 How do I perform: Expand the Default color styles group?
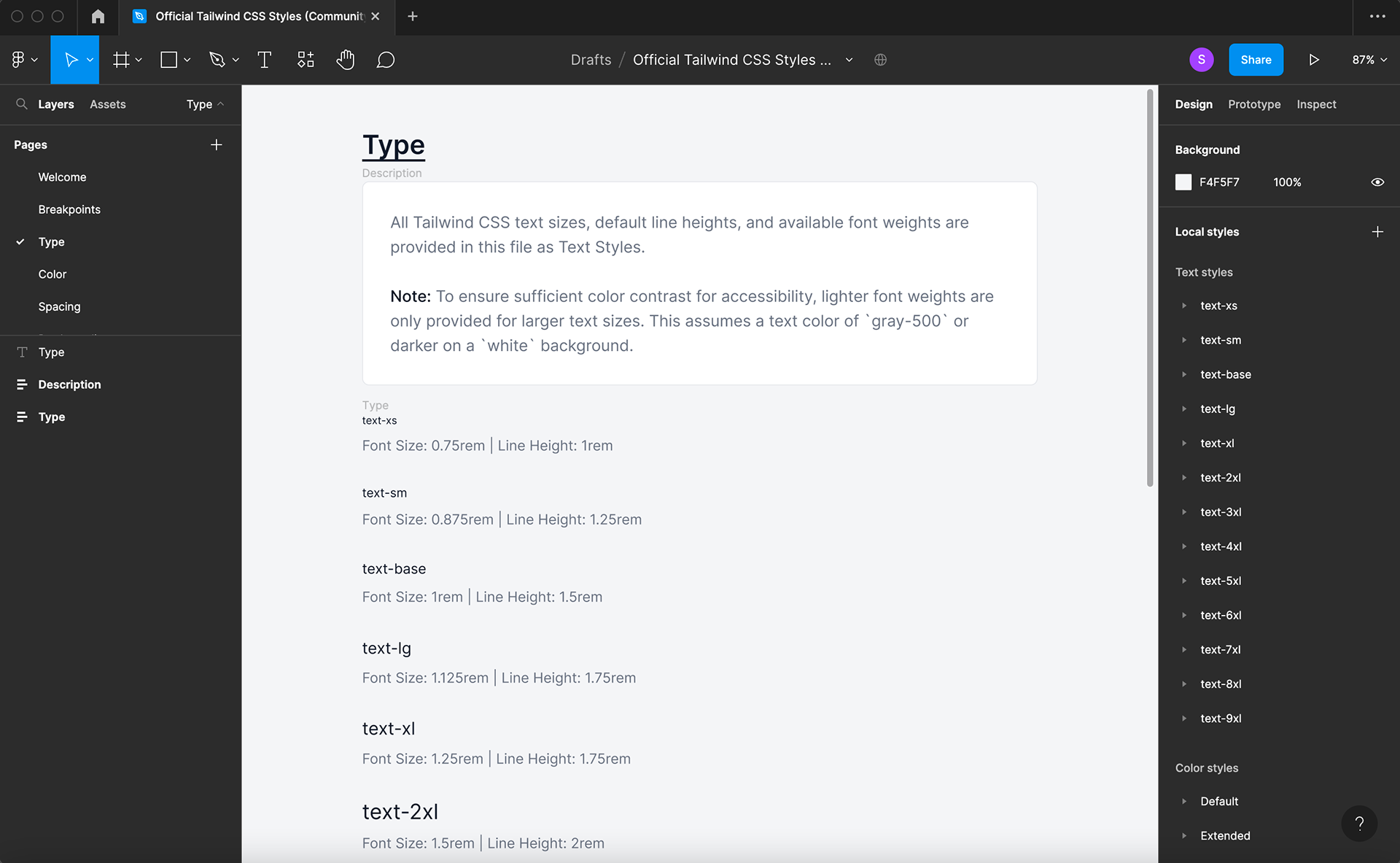point(1184,801)
